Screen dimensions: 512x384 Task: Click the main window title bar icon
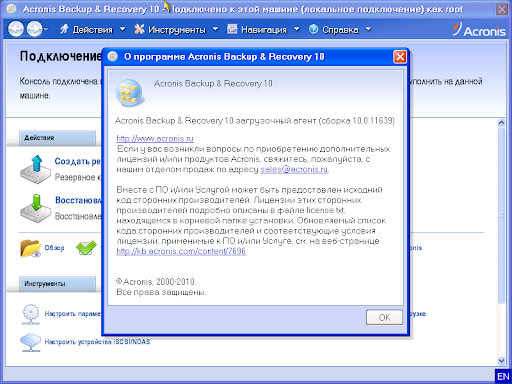[11, 9]
